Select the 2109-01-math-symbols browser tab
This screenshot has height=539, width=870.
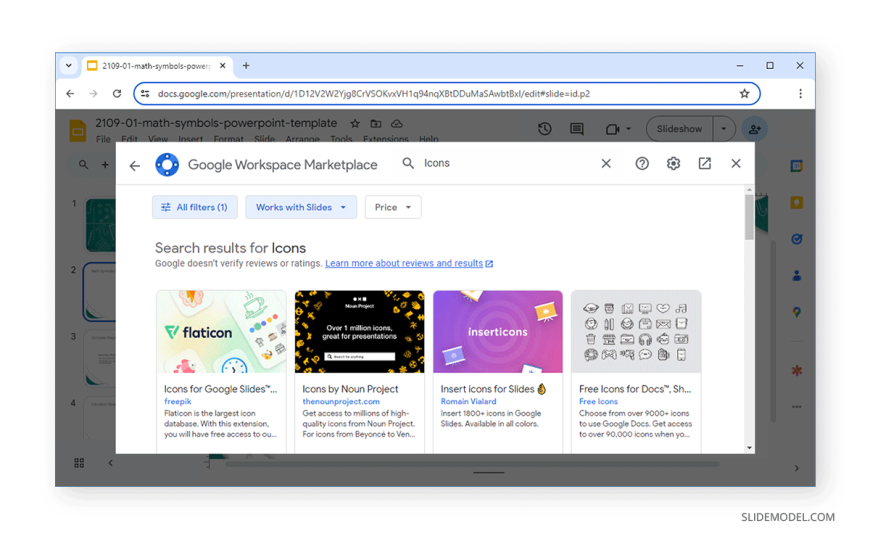[156, 66]
